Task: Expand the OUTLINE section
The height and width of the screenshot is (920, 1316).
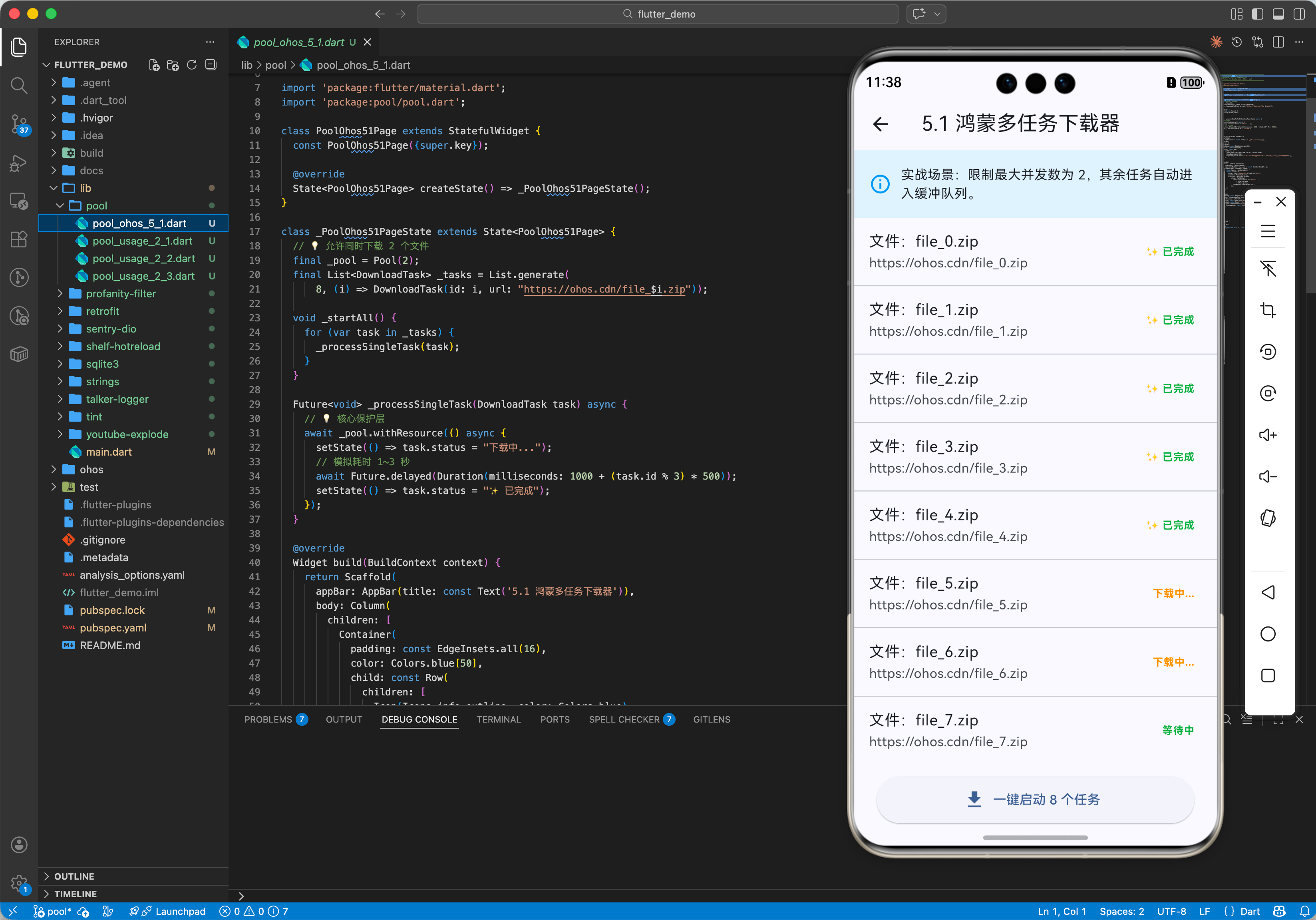Action: coord(74,876)
